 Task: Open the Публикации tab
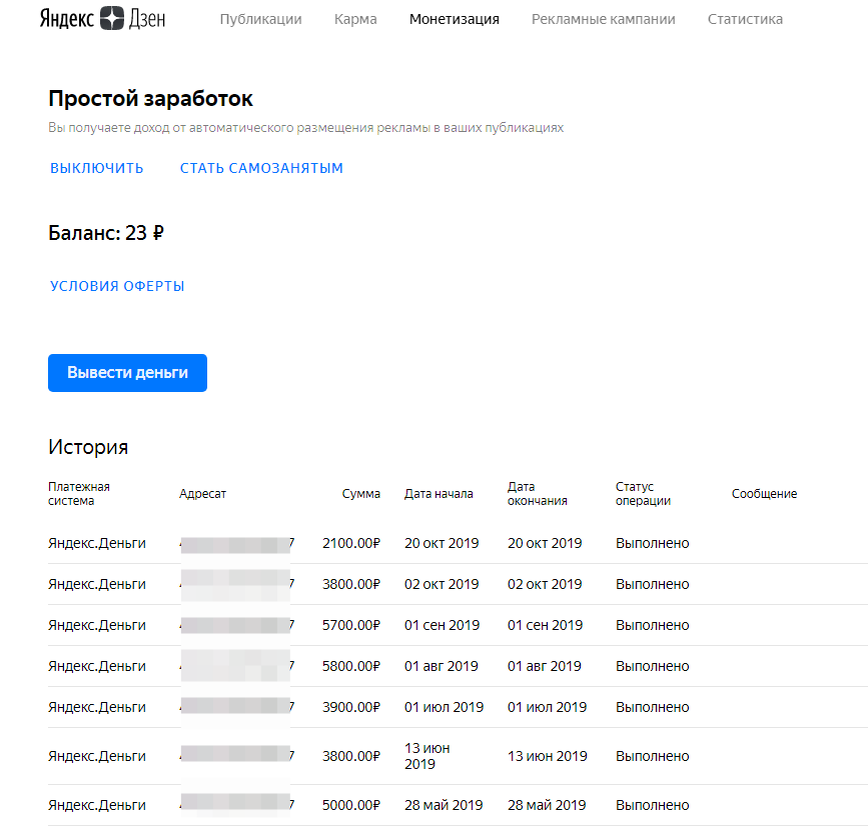click(x=261, y=19)
